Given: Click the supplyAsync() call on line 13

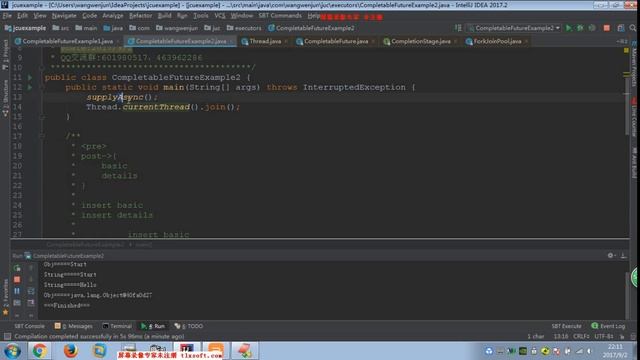Looking at the screenshot, I should pos(122,97).
